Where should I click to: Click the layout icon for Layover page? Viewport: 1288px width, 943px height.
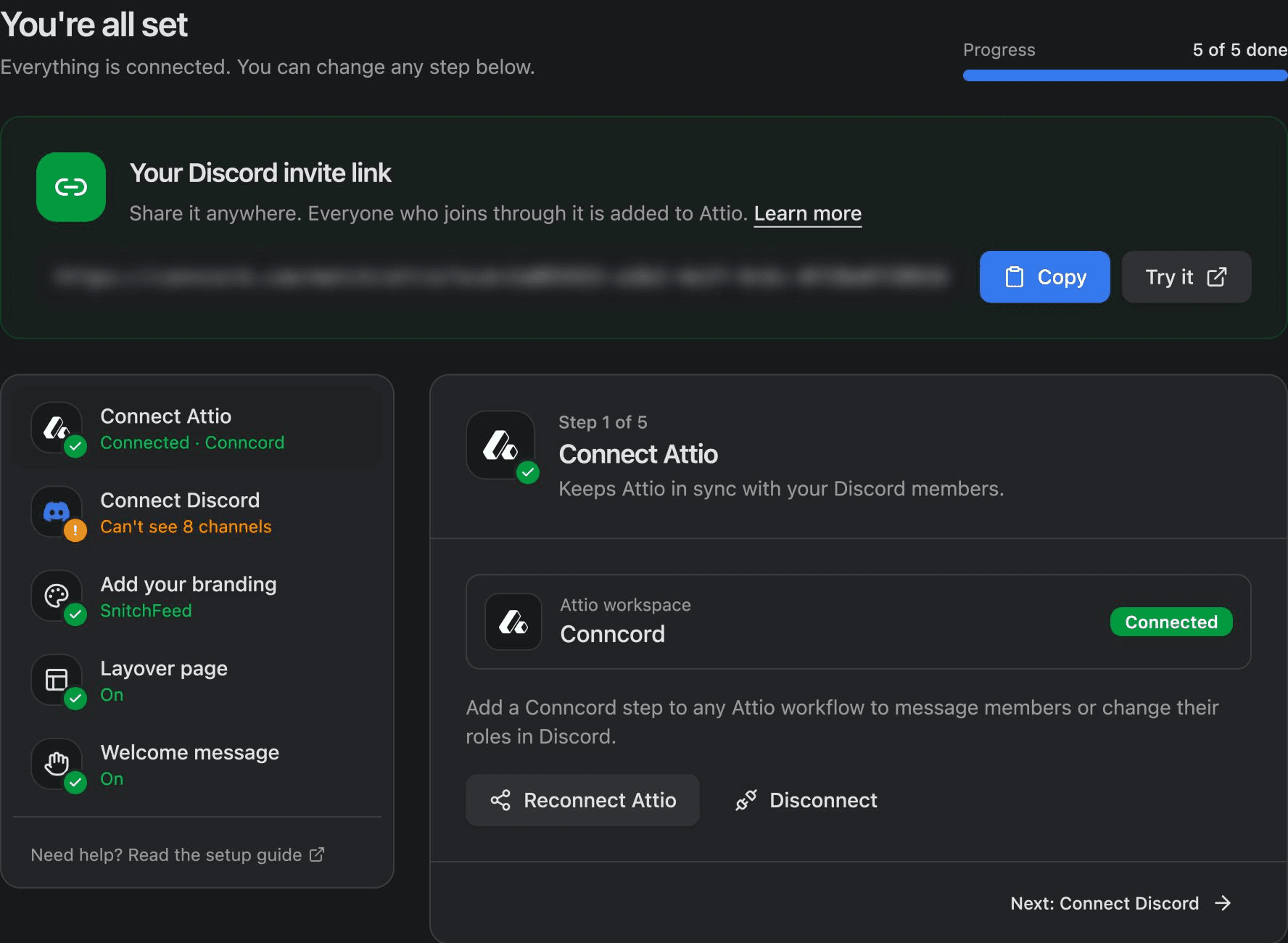point(57,680)
